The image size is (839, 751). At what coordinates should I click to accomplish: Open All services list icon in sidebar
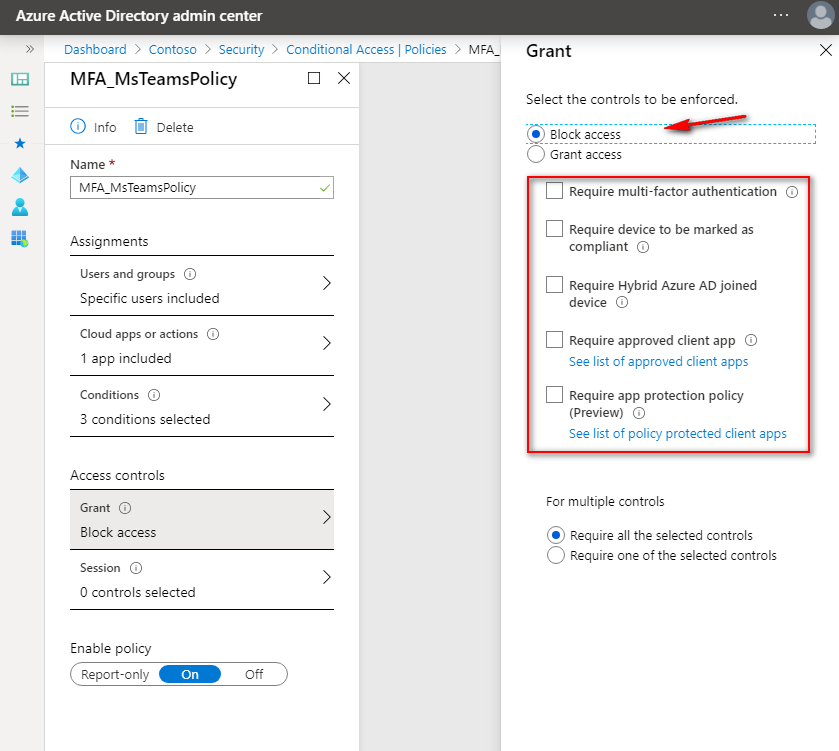click(20, 111)
